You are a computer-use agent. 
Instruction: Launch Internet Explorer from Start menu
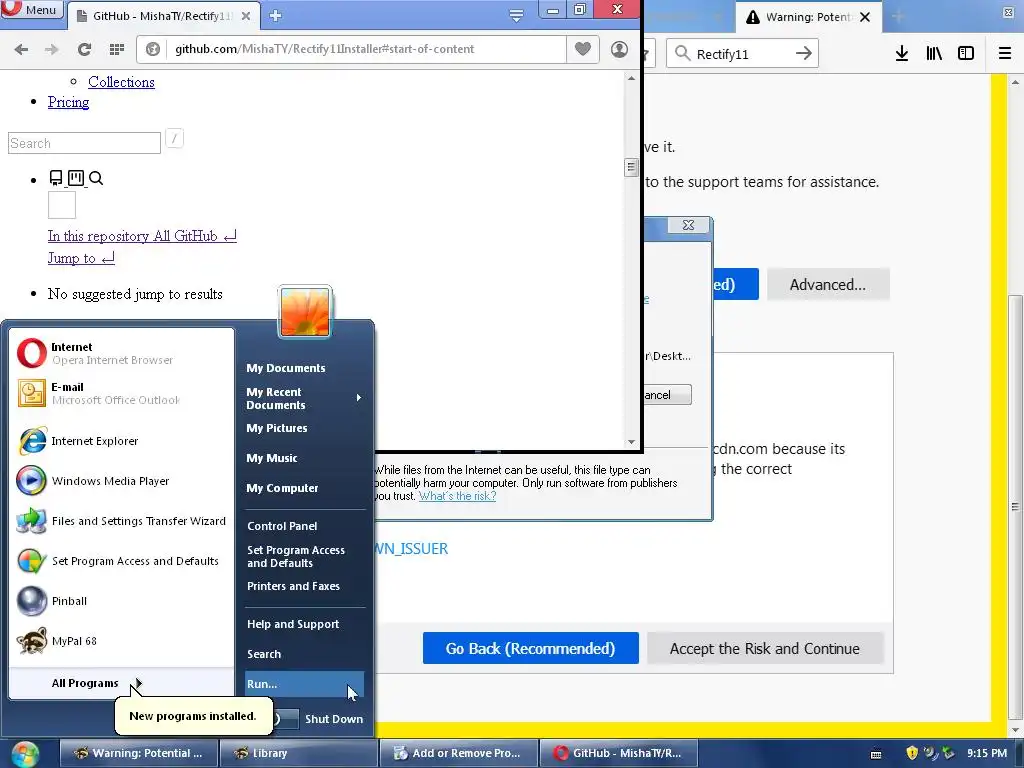(121, 441)
